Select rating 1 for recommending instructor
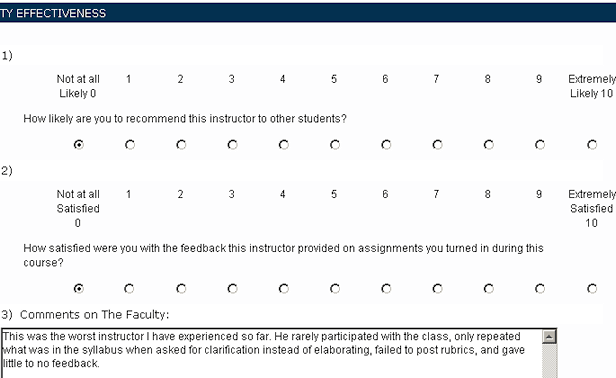 [x=130, y=145]
